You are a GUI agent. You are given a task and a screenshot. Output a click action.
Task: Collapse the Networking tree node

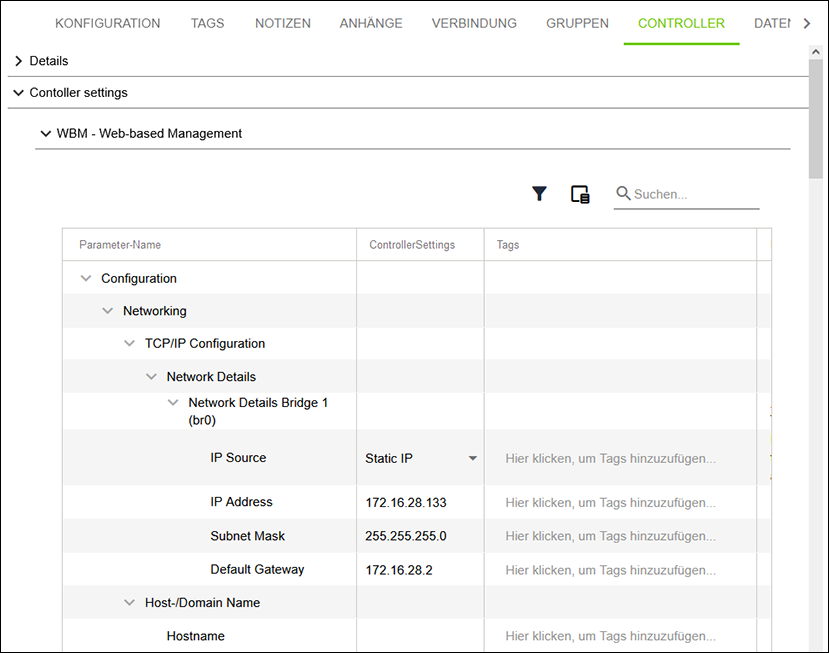tap(108, 311)
